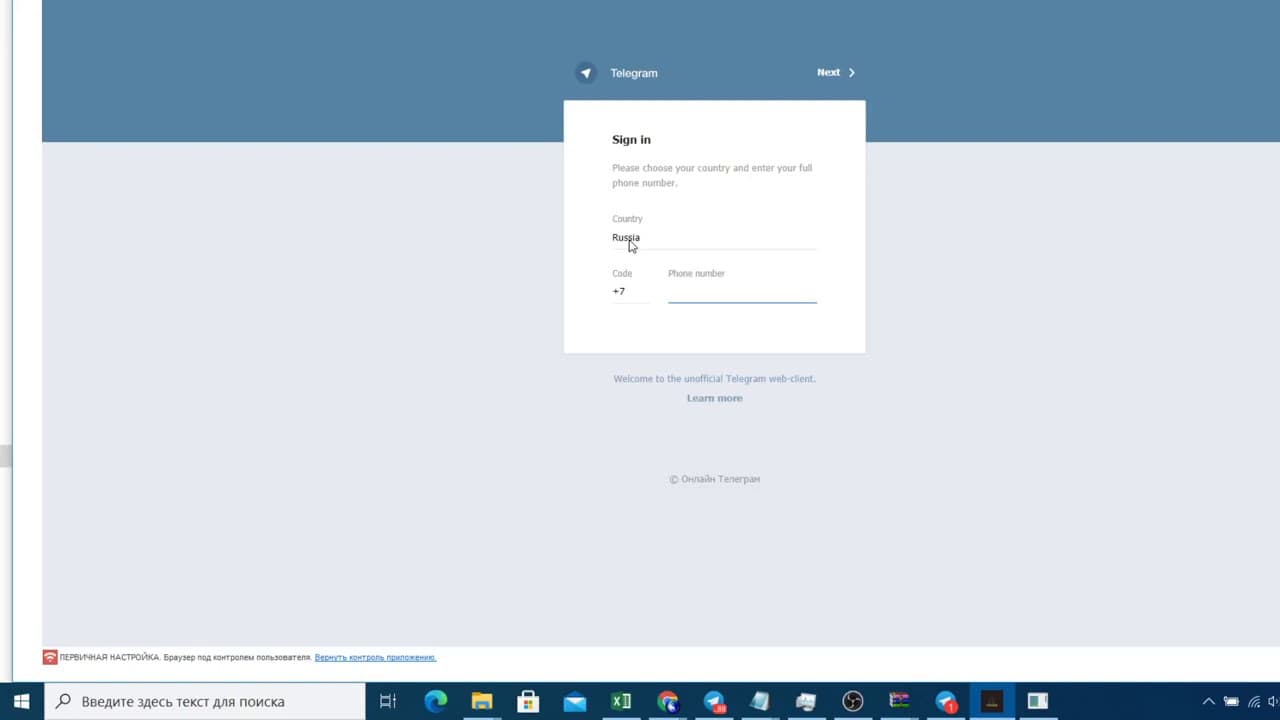Viewport: 1280px width, 720px height.
Task: Open OBS Studio from the taskbar
Action: [x=852, y=701]
